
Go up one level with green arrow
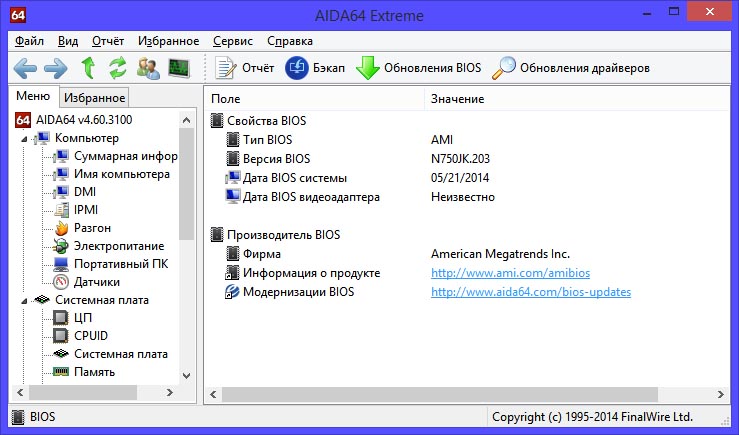88,68
